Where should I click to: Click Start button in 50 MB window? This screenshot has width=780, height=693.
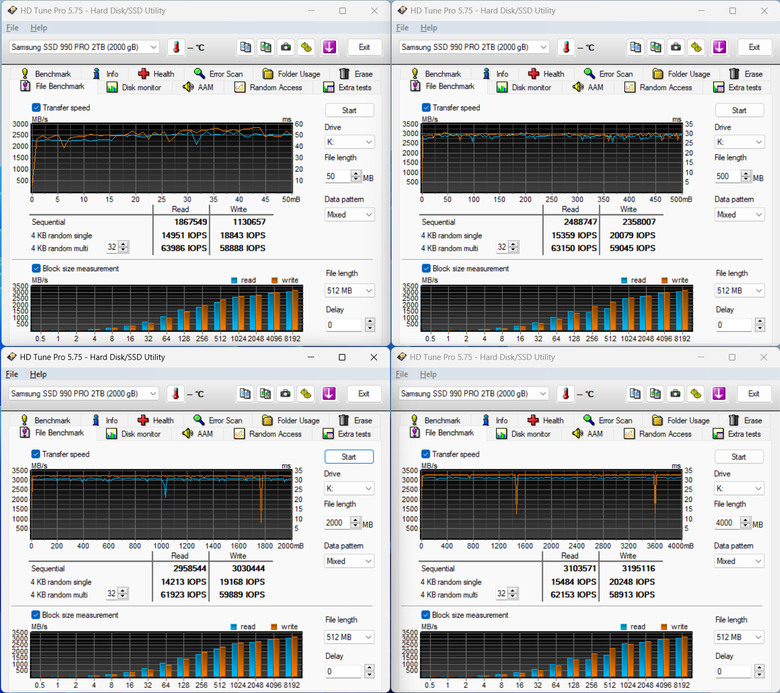[349, 110]
